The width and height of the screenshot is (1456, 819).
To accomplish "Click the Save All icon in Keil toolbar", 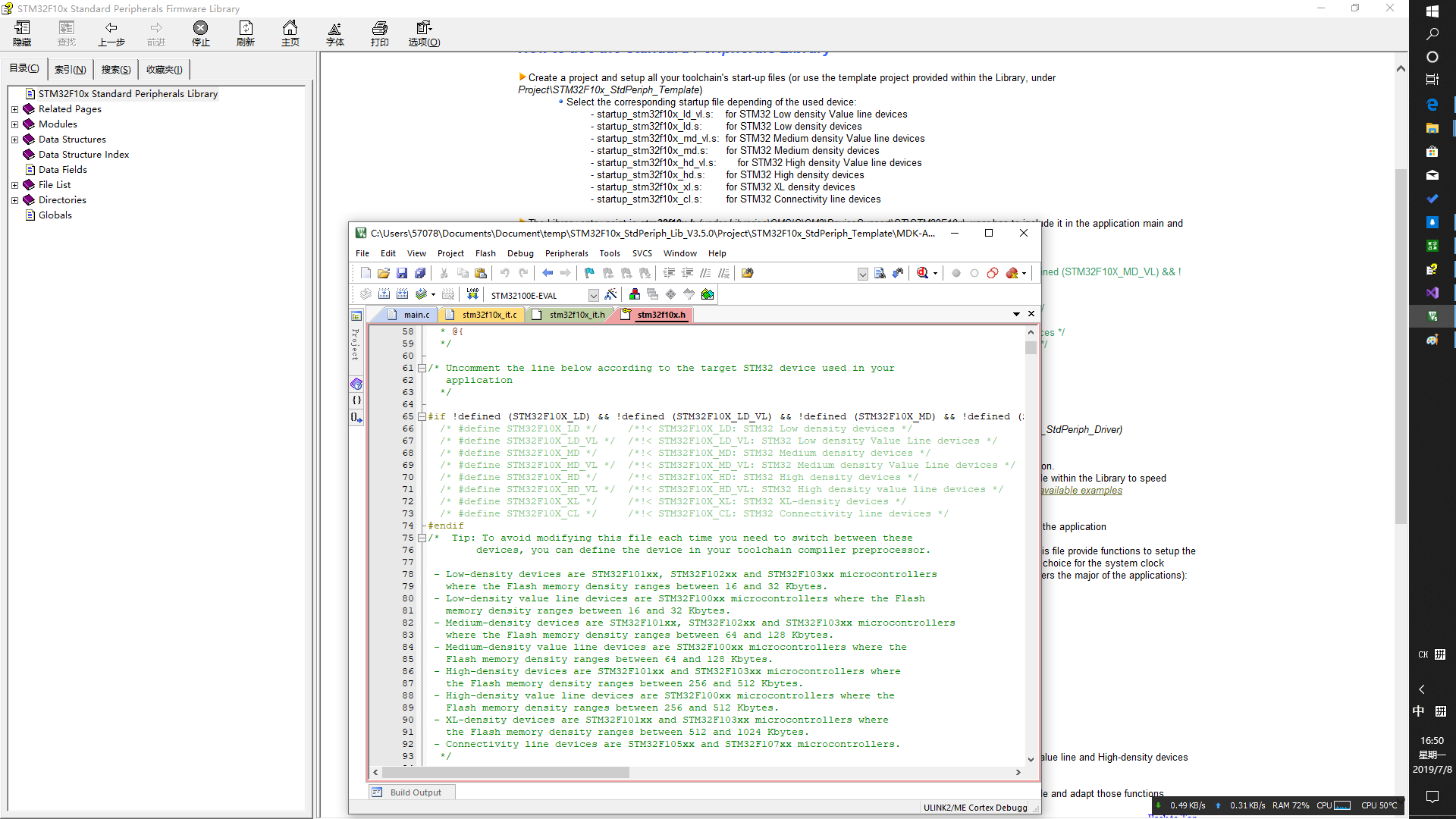I will [x=420, y=273].
